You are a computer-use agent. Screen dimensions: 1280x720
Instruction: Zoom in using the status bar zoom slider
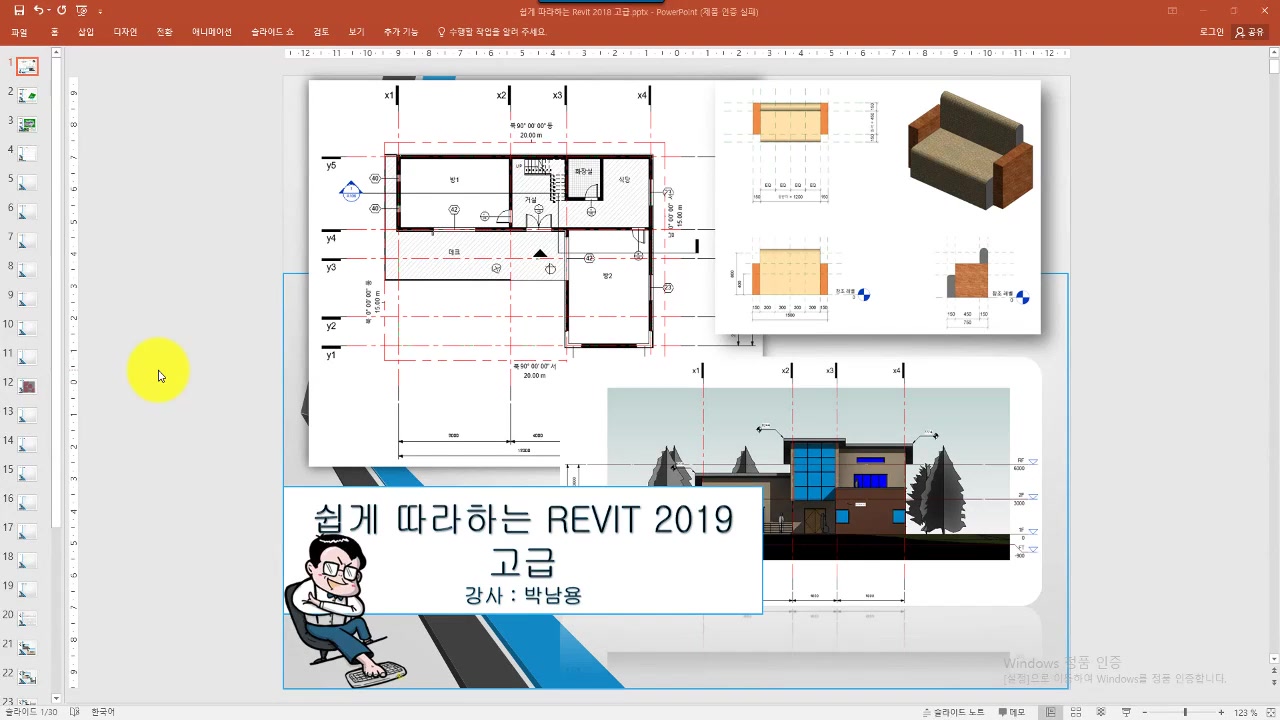1222,712
